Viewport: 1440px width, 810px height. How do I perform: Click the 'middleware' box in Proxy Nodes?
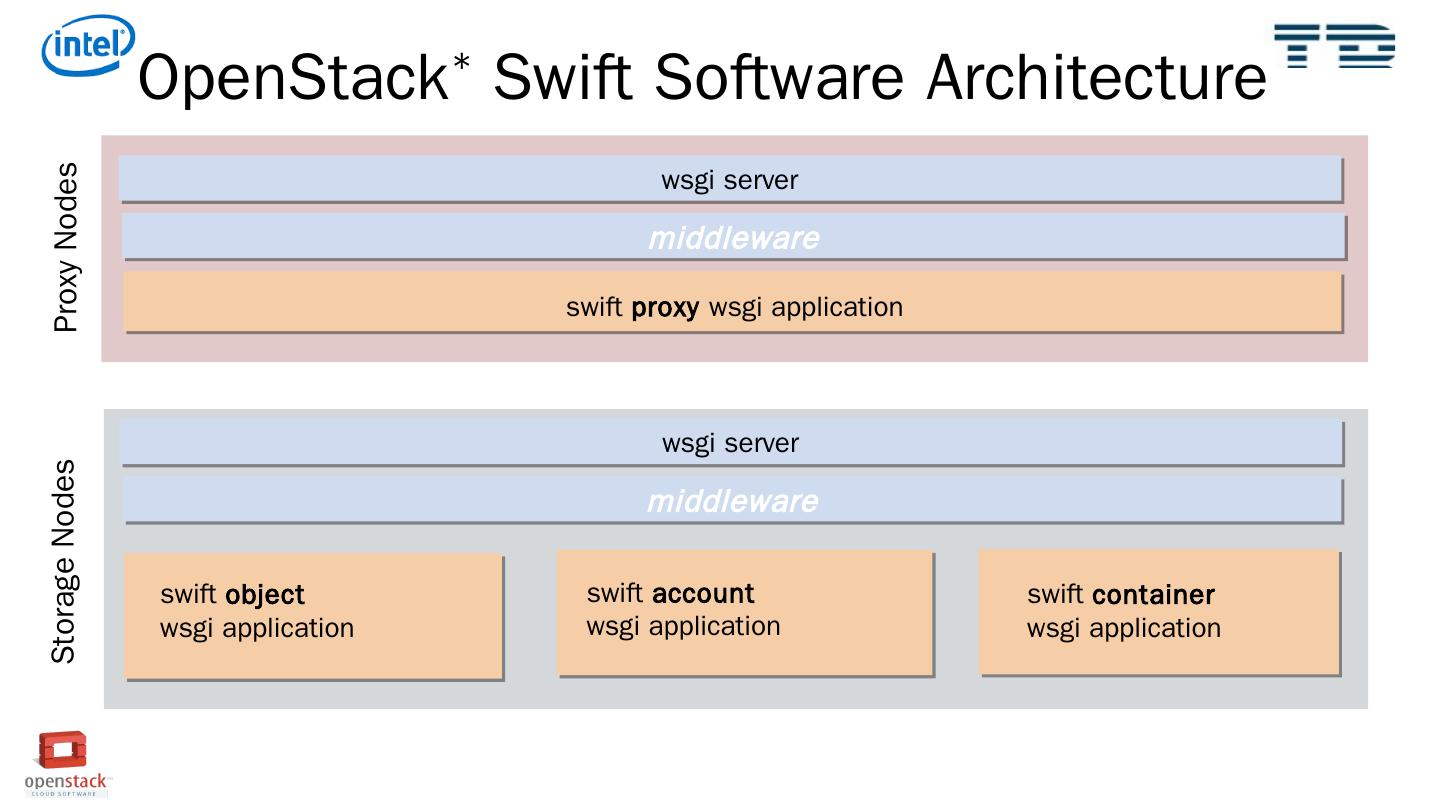pos(734,238)
